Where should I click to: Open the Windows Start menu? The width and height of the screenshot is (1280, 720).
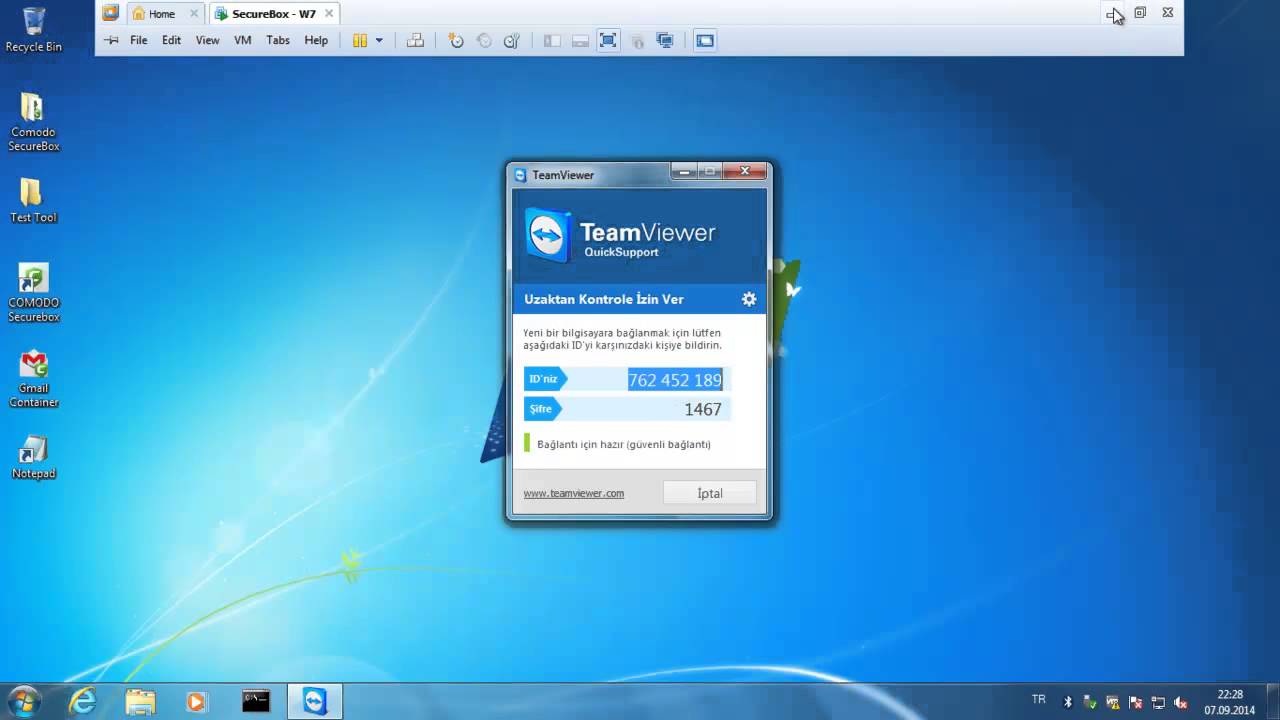tap(24, 701)
